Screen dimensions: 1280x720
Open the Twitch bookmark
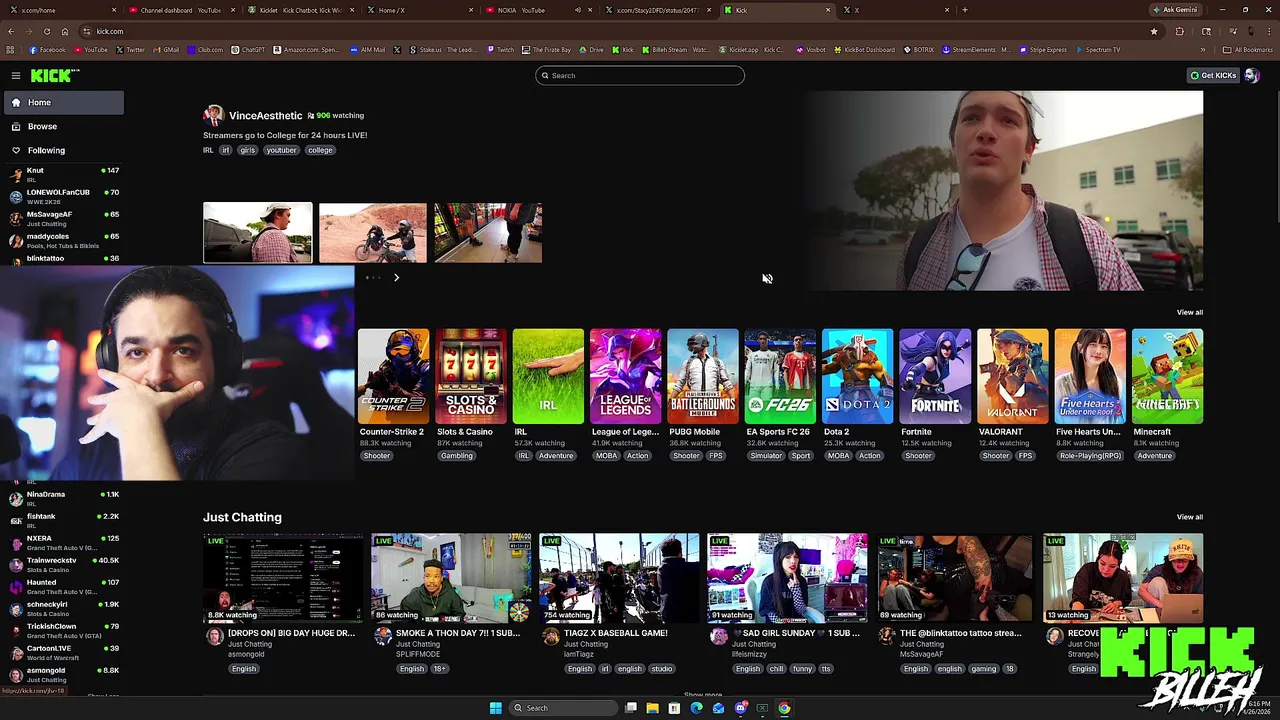[x=500, y=50]
